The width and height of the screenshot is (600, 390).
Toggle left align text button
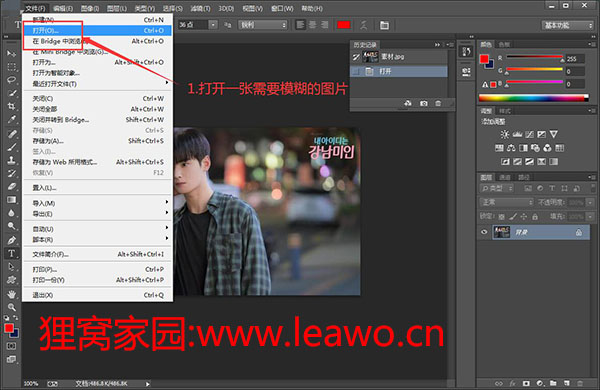click(301, 25)
